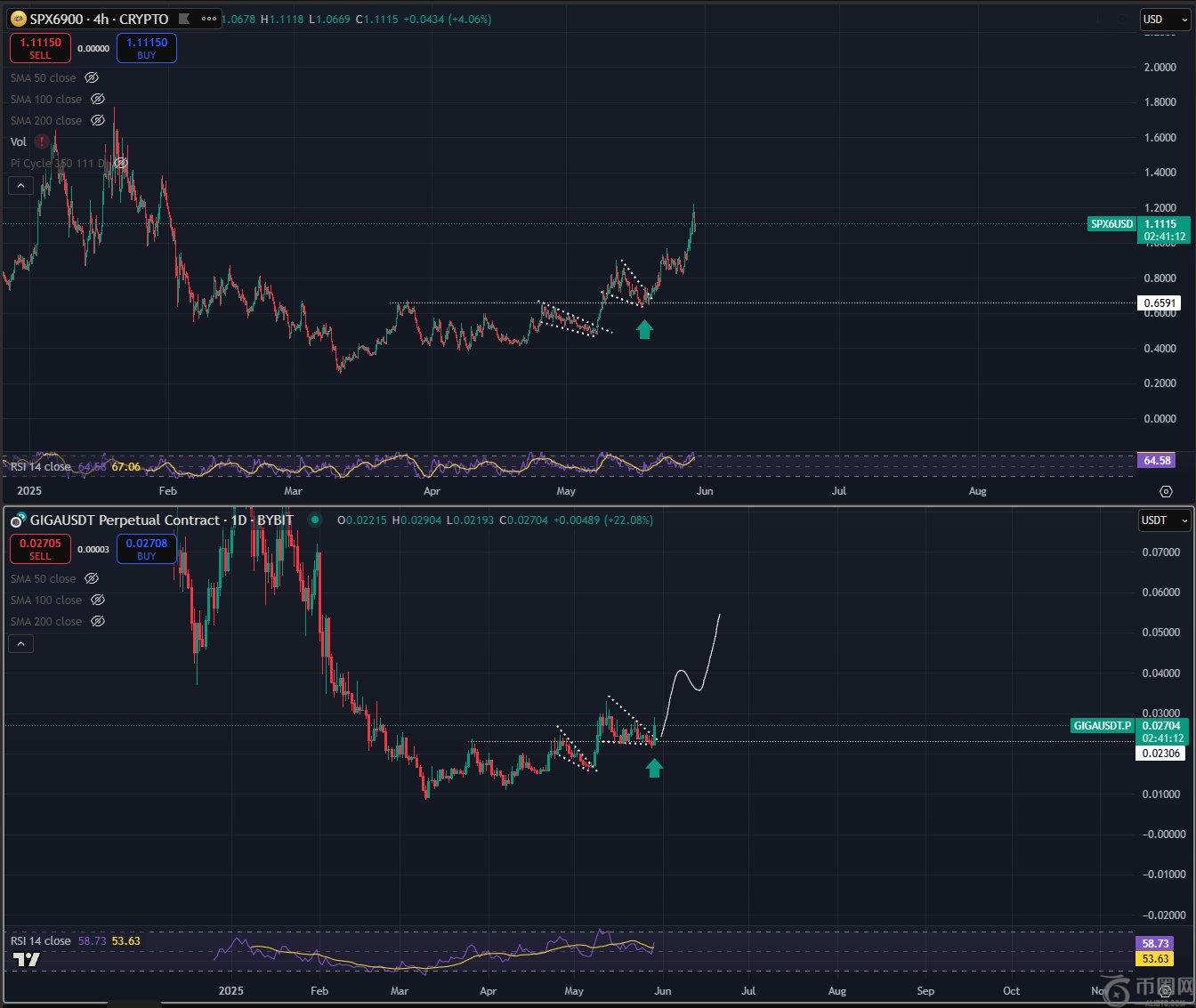
Task: Click the SPX6900 coin logo icon
Action: point(18,19)
